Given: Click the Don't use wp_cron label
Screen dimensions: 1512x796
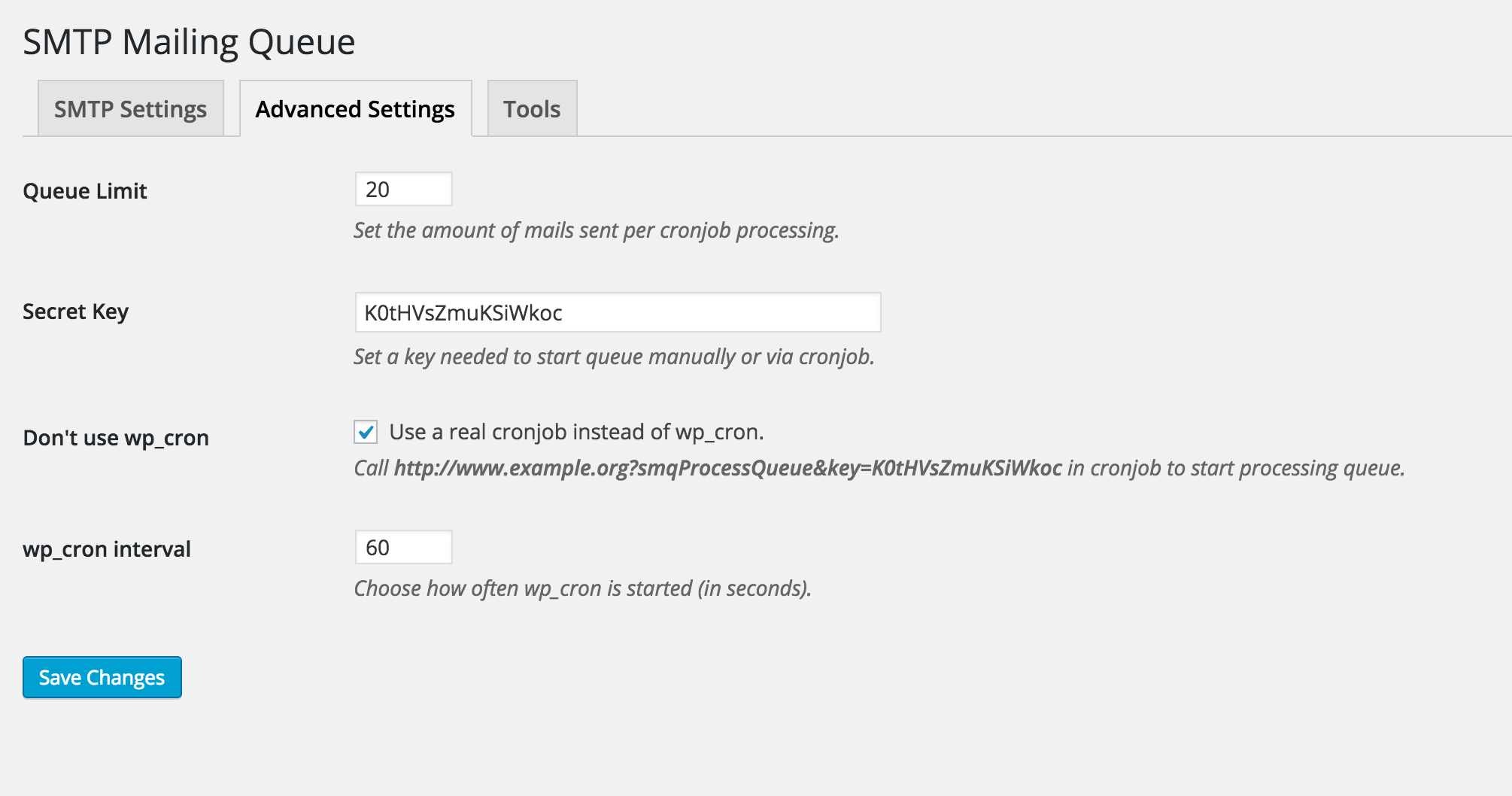Looking at the screenshot, I should 116,438.
